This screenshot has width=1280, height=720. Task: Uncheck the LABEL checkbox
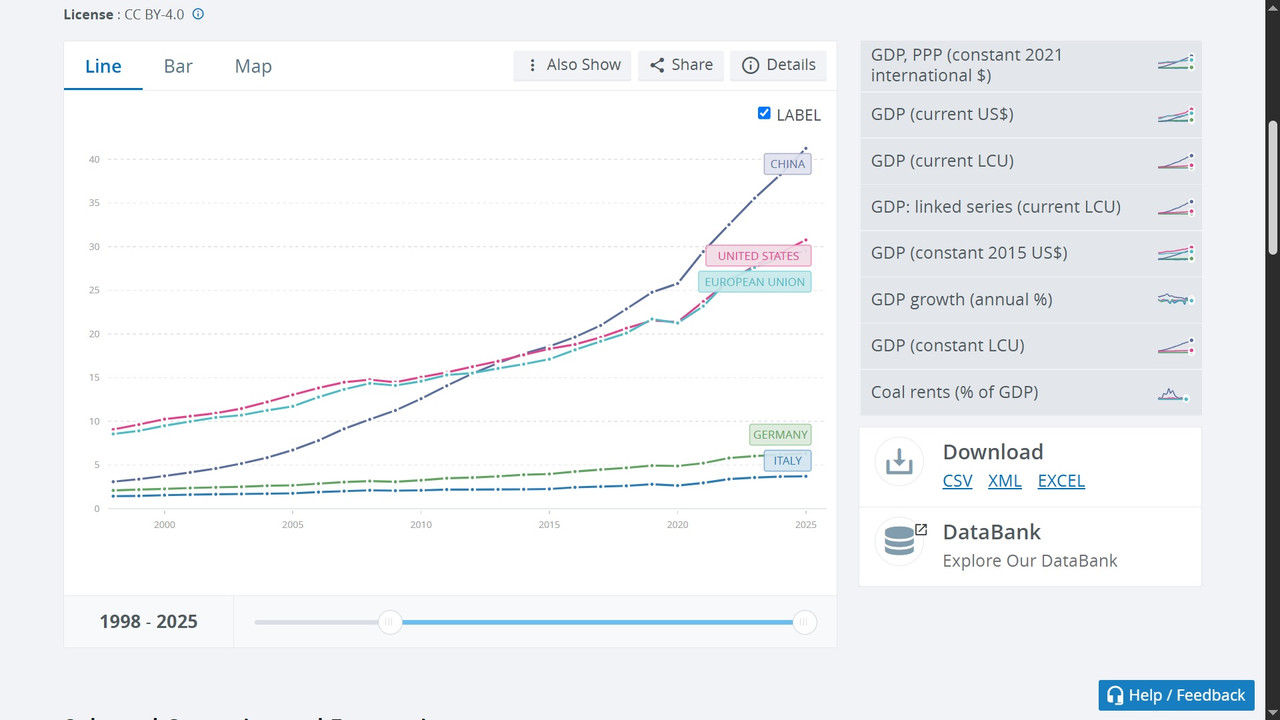765,114
